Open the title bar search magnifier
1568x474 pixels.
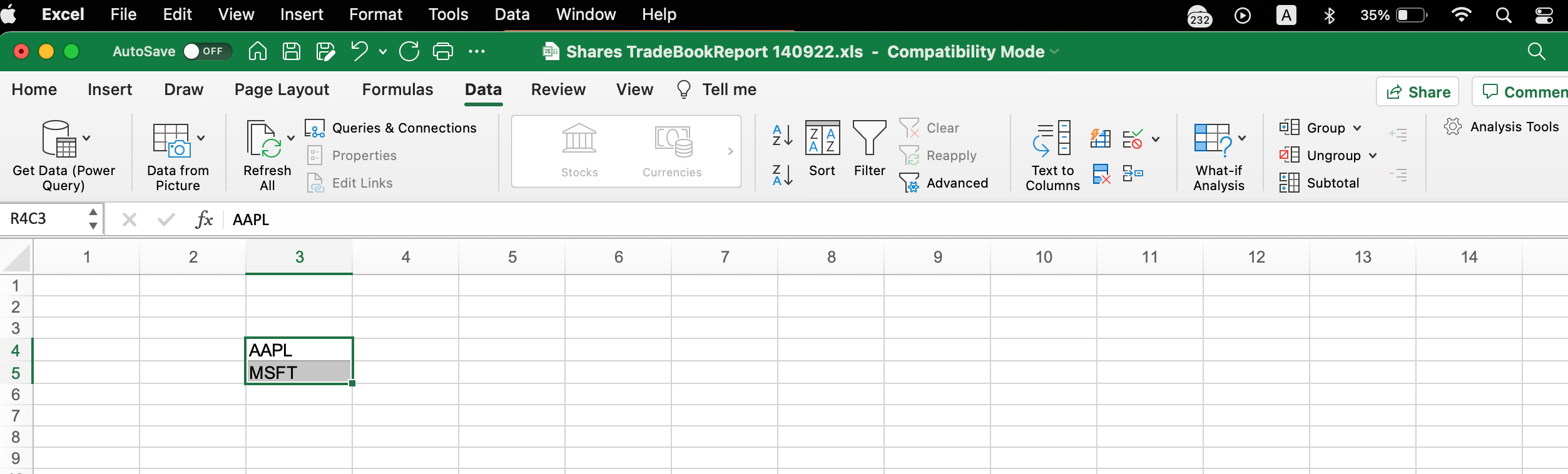click(1537, 51)
